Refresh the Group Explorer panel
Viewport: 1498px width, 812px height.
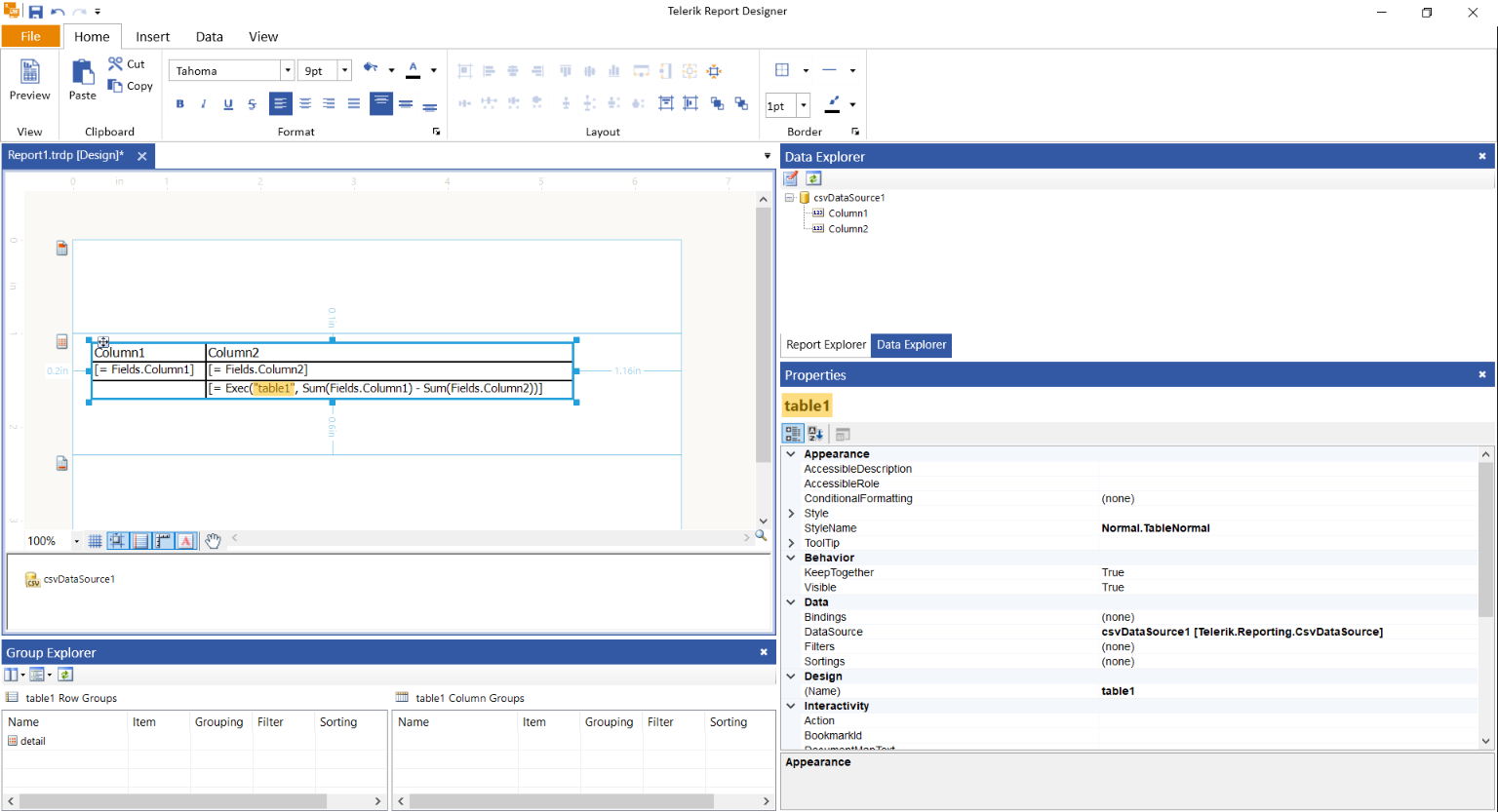[65, 675]
